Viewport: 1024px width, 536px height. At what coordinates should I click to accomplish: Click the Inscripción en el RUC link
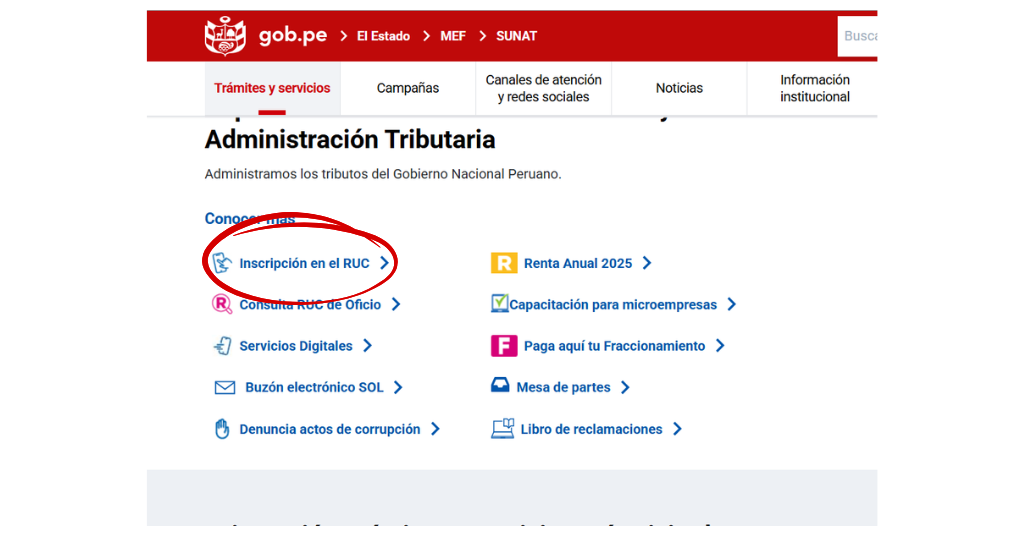click(304, 263)
